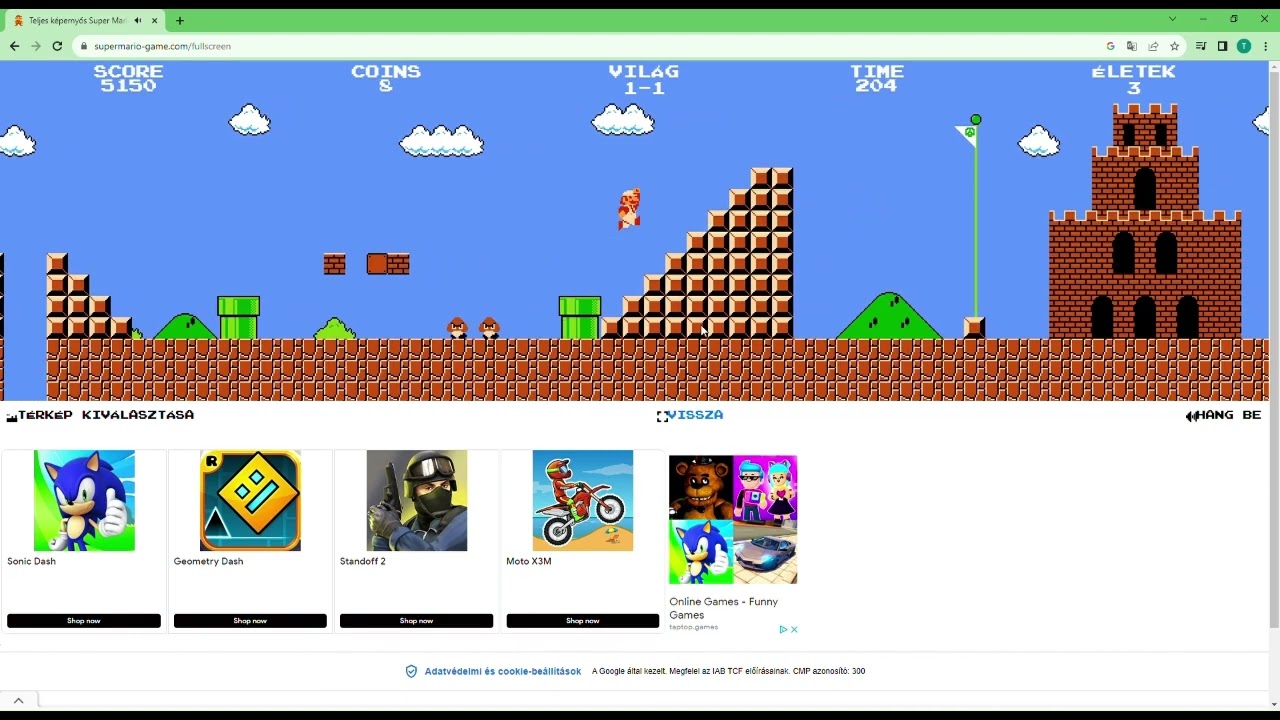
Task: Open the Standoff 2 ad thumbnail
Action: tap(416, 500)
